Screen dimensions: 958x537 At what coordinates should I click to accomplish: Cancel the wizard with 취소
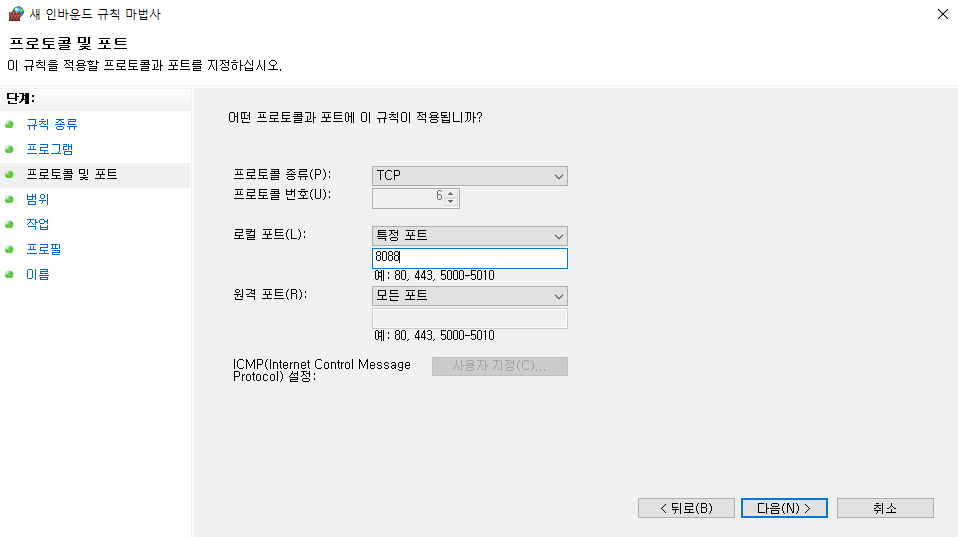tap(884, 508)
